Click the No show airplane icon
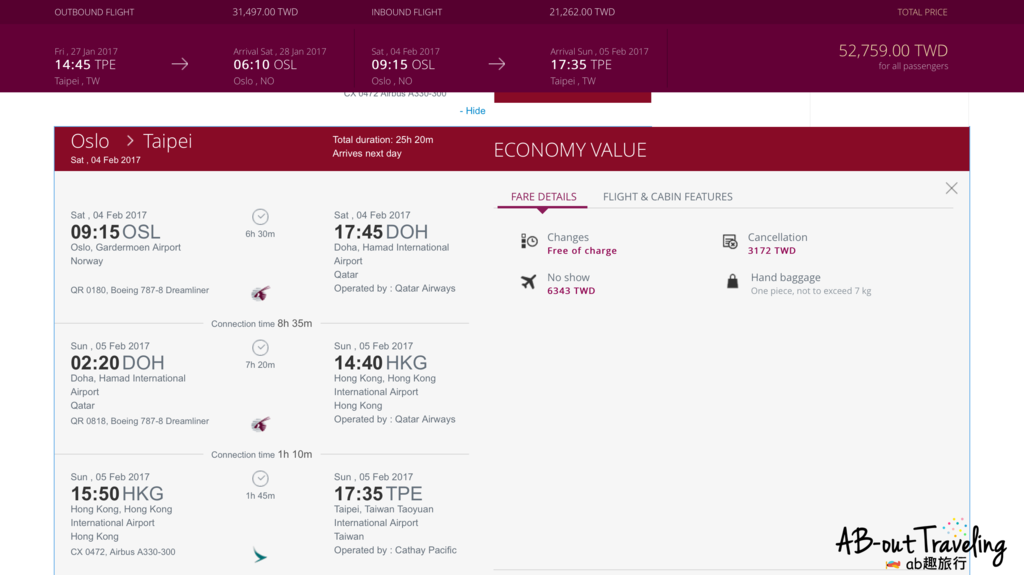The height and width of the screenshot is (575, 1024). point(529,282)
